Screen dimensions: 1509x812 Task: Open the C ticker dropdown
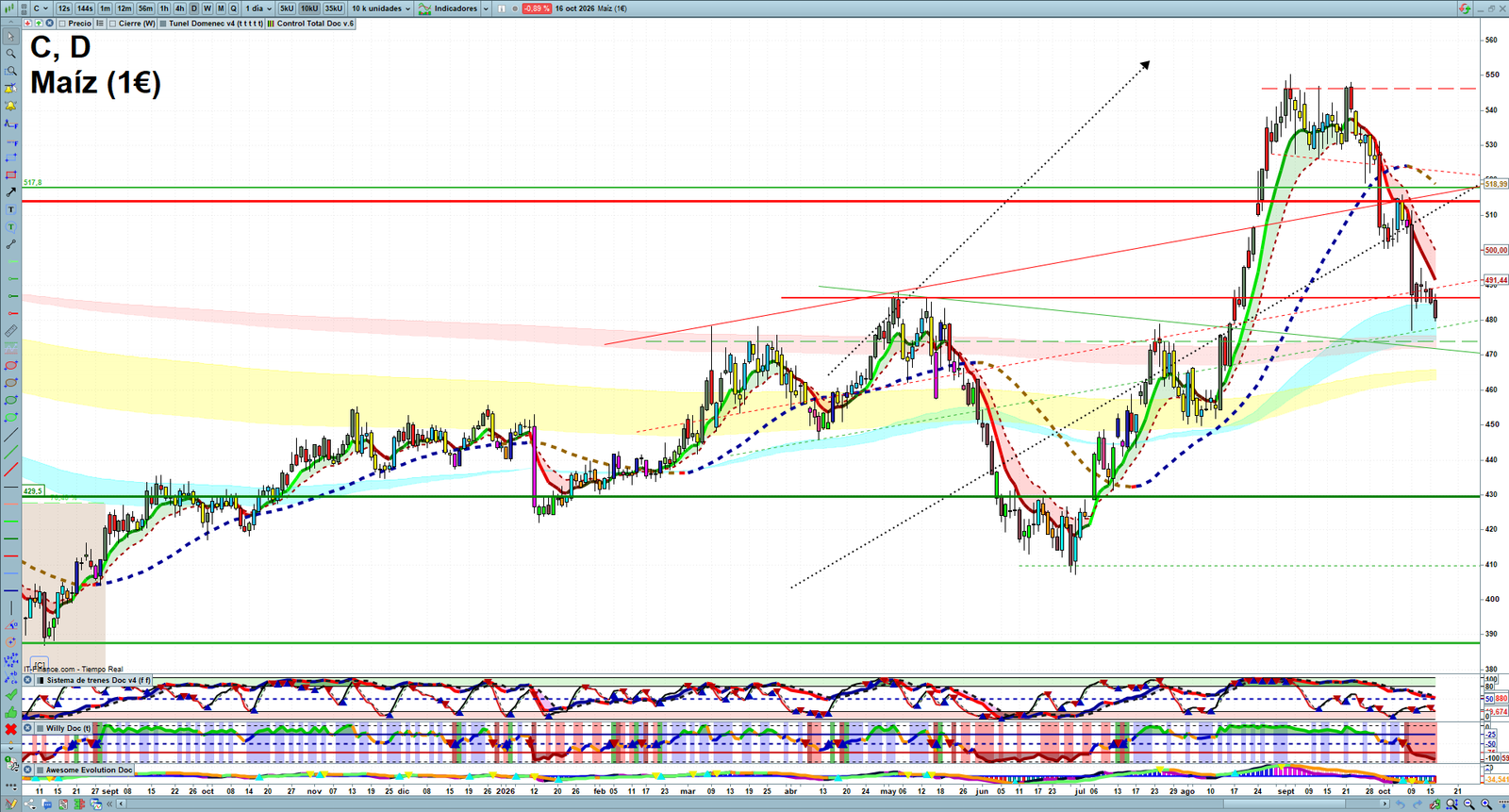(x=40, y=8)
